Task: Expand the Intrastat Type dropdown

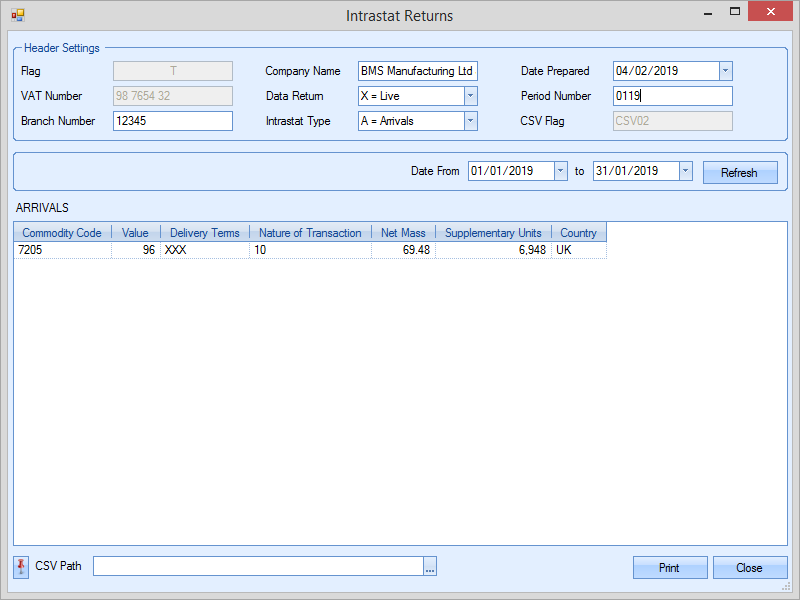Action: coord(470,121)
